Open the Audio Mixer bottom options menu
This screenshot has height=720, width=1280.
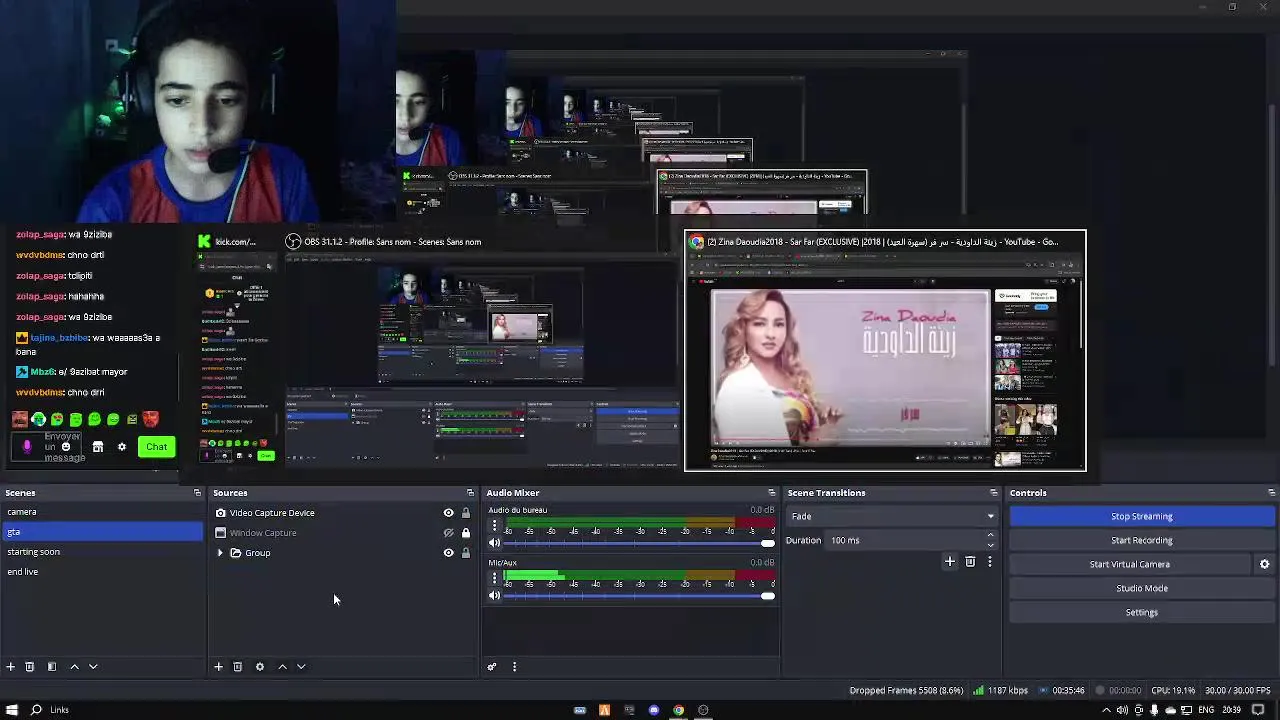[514, 666]
